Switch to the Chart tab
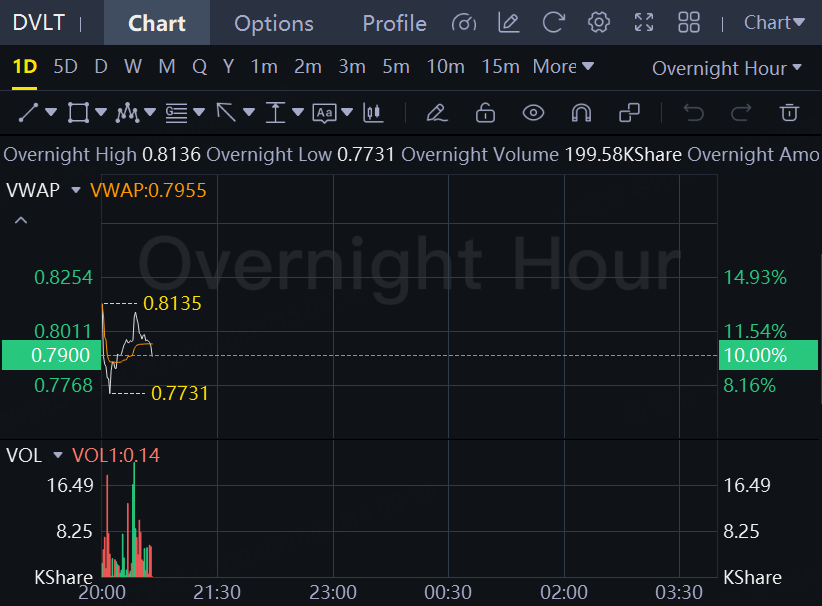This screenshot has height=606, width=822. pos(157,23)
